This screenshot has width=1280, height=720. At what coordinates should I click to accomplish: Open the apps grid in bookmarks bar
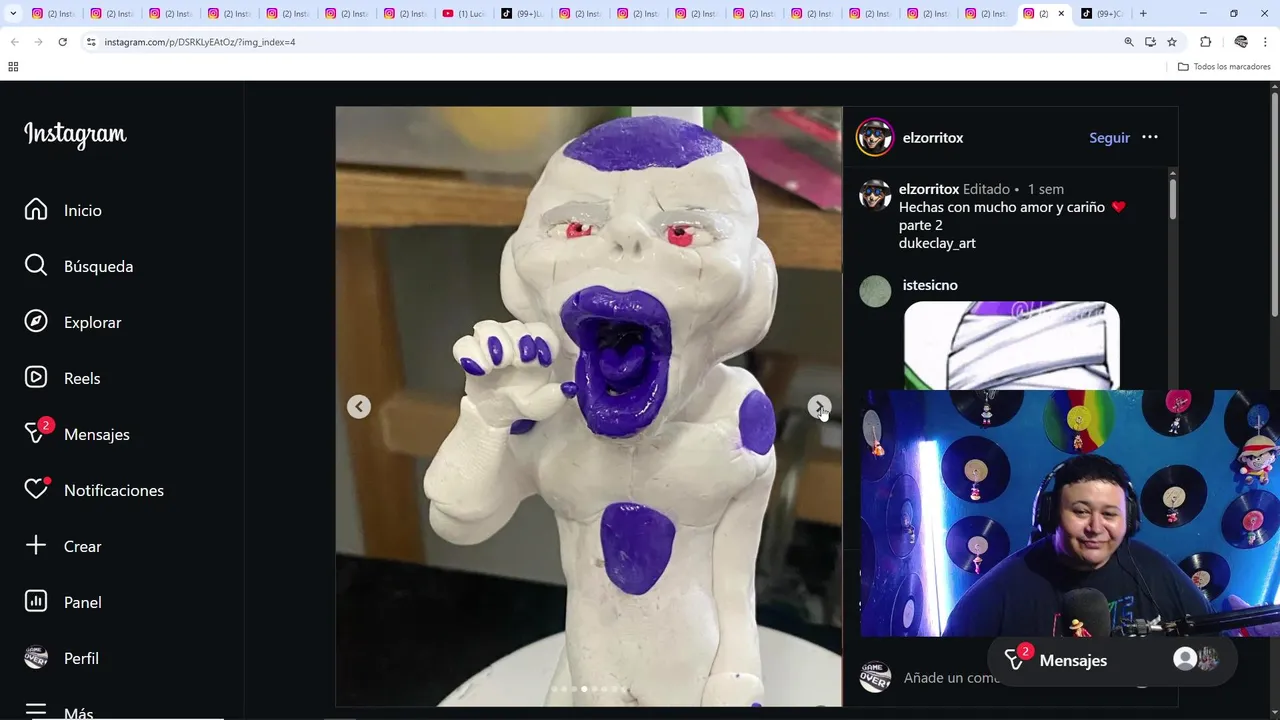[x=13, y=67]
